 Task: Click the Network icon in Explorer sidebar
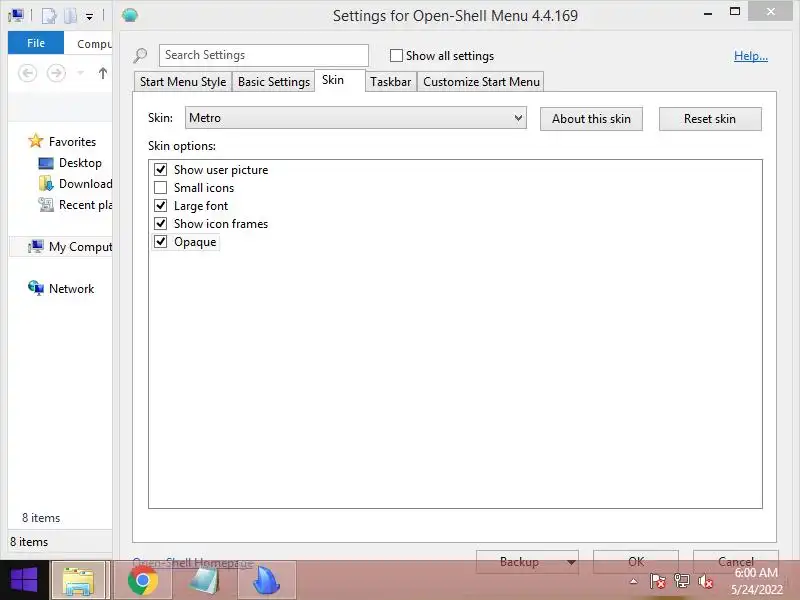(x=36, y=288)
